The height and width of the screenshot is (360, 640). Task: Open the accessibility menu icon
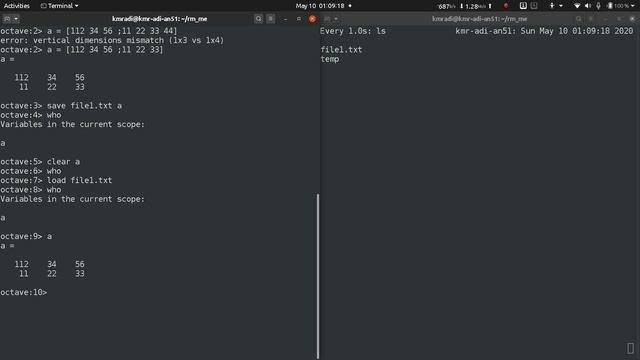pos(552,6)
